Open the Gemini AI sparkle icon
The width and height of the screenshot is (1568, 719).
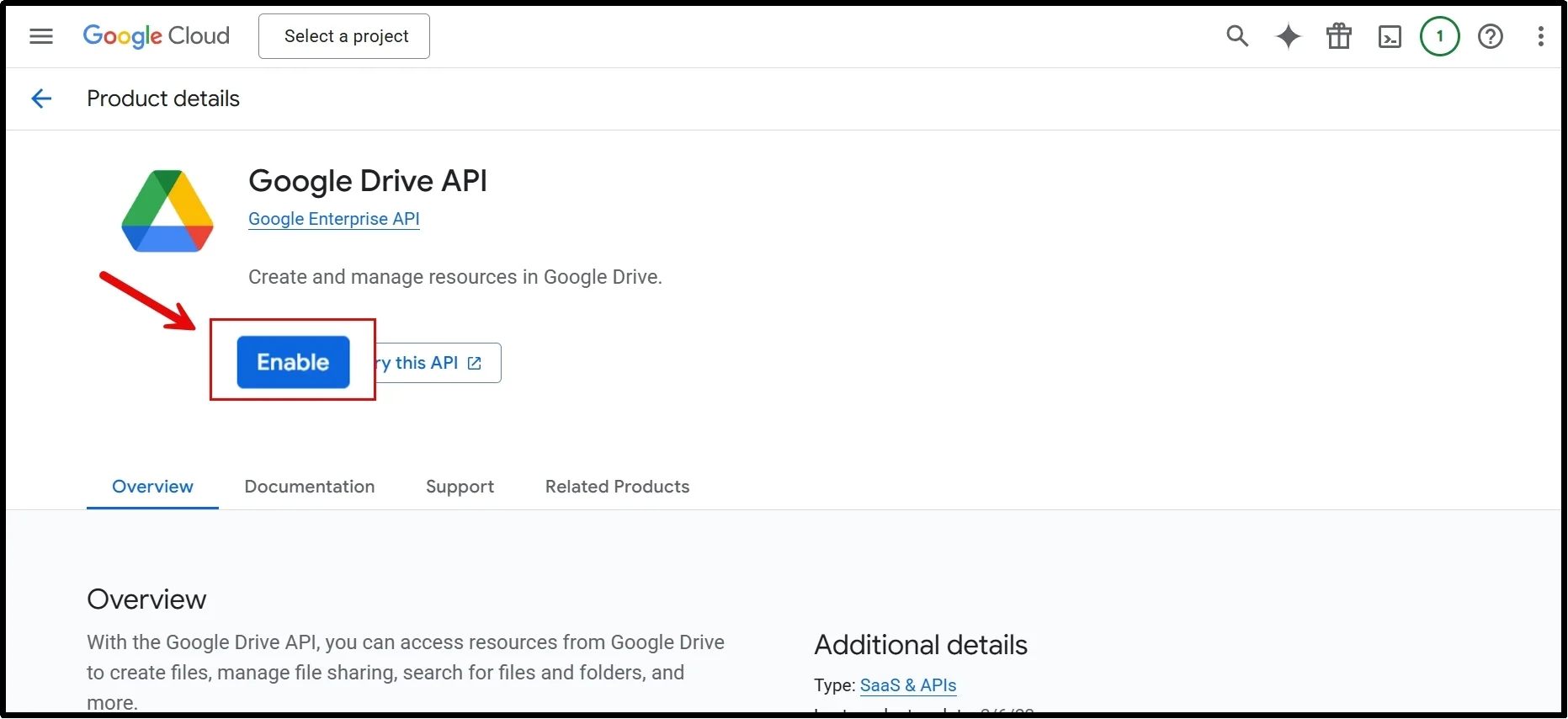click(1289, 36)
